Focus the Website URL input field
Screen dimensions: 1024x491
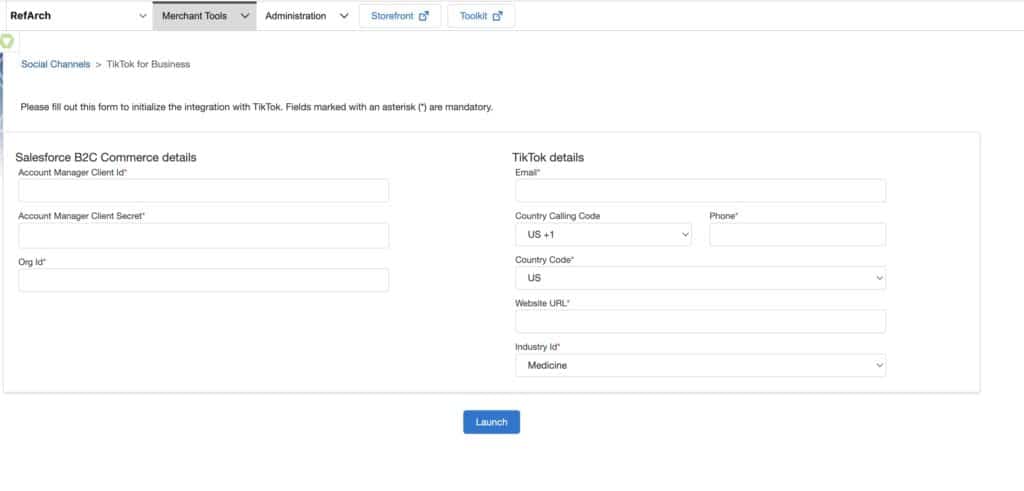pyautogui.click(x=700, y=321)
